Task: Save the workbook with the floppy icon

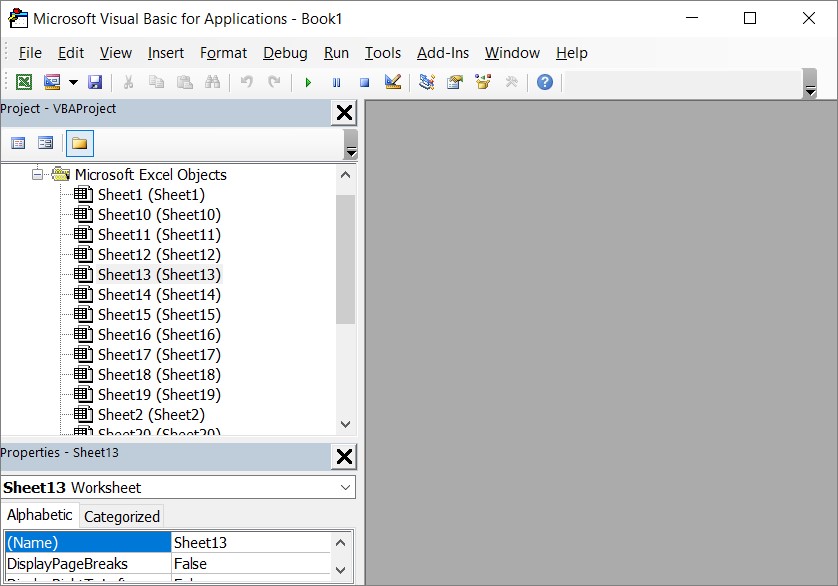Action: coord(95,82)
